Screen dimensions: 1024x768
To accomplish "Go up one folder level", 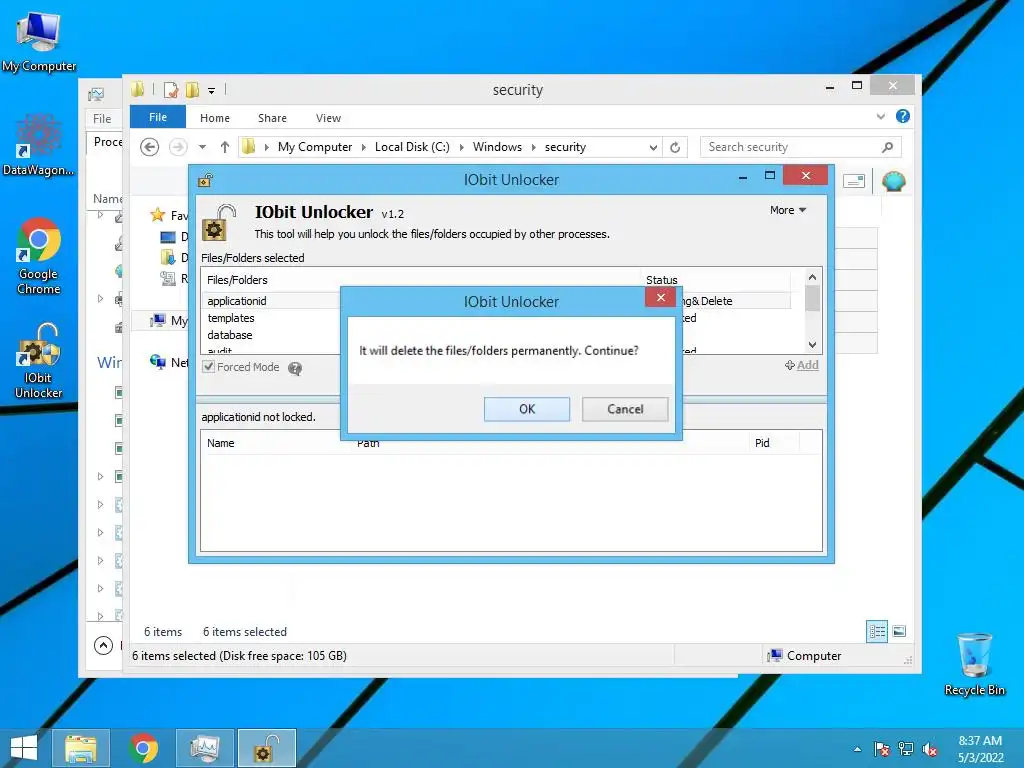I will pyautogui.click(x=225, y=147).
